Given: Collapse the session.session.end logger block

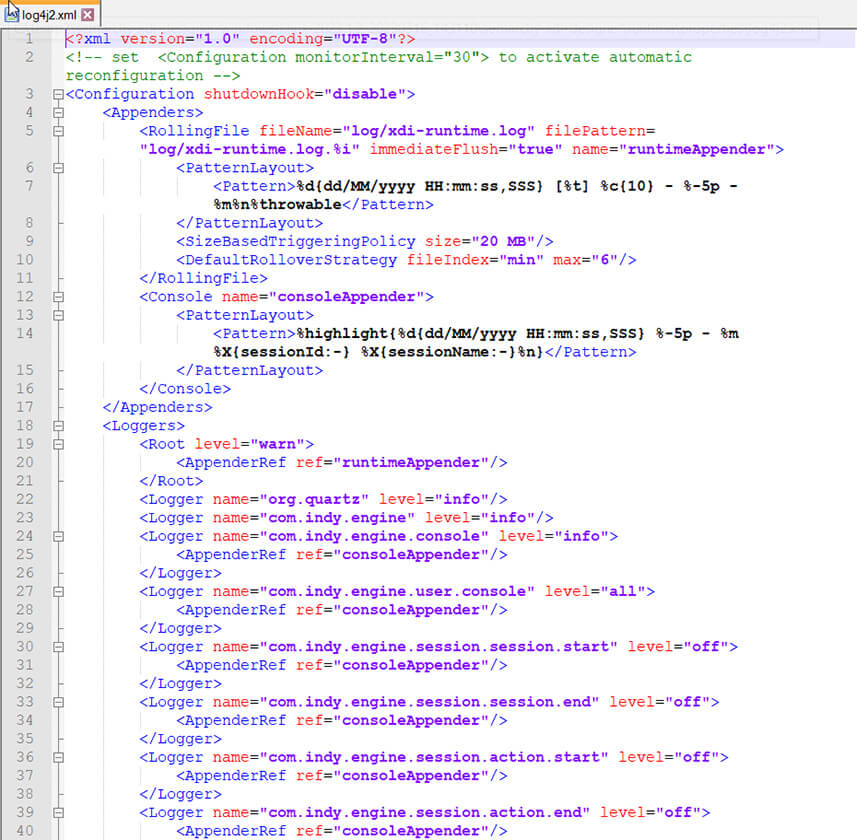Looking at the screenshot, I should [57, 701].
